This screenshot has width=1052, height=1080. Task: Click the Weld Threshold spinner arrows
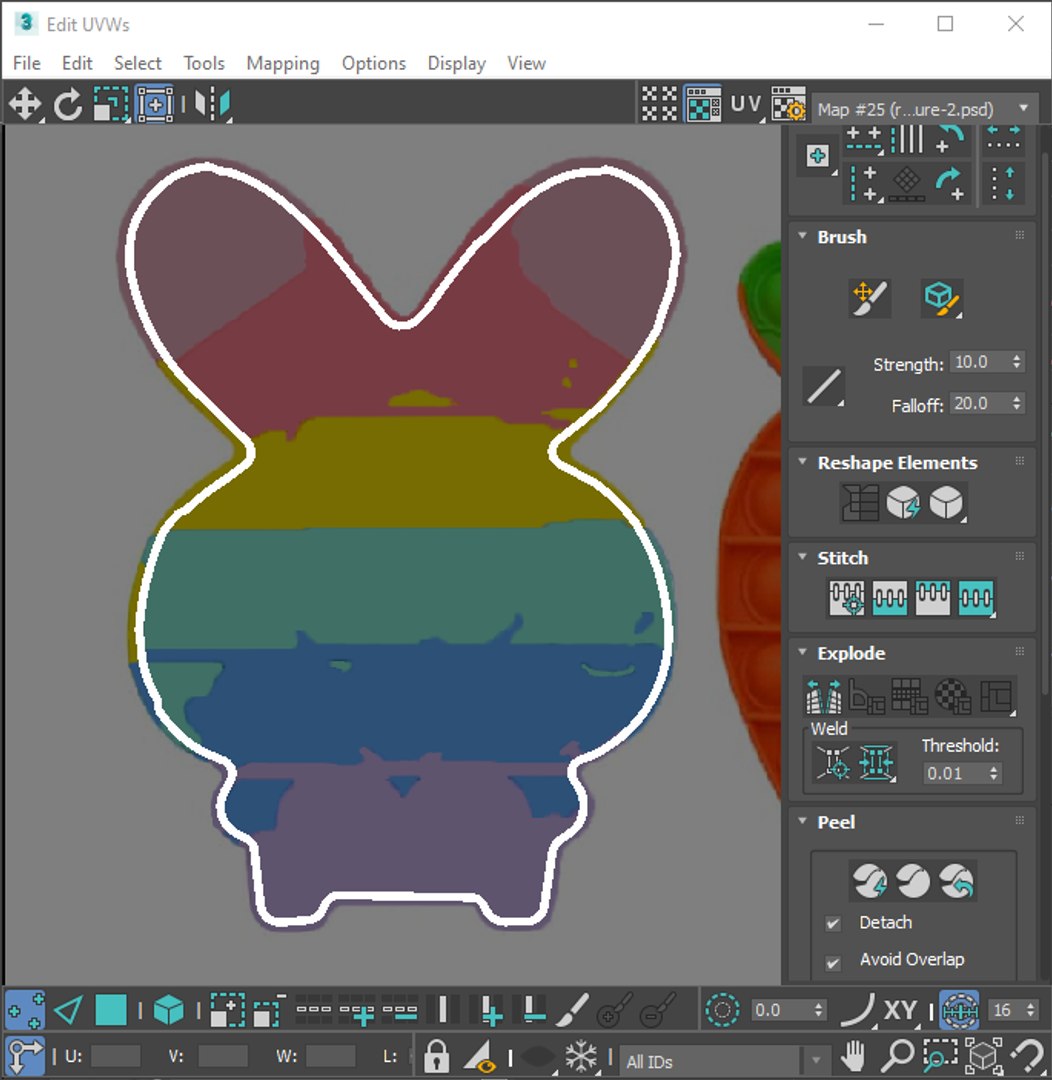(x=993, y=773)
